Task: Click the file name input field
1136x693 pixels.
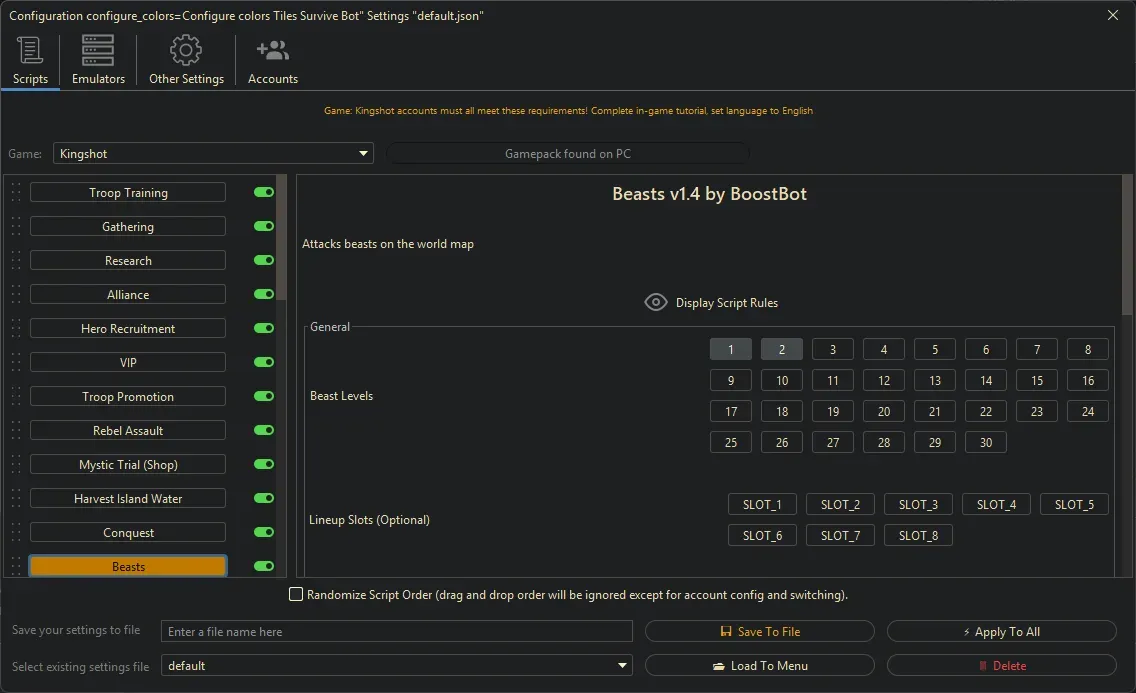Action: [x=397, y=631]
